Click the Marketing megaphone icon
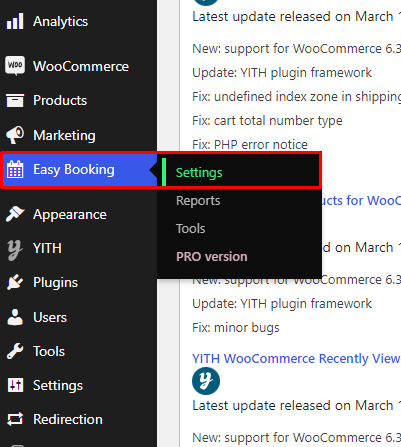This screenshot has height=447, width=401. click(15, 135)
